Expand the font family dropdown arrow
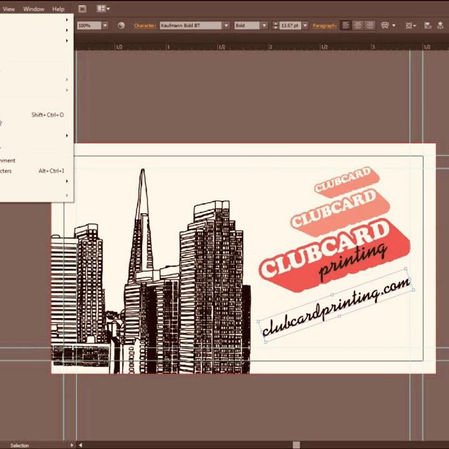 point(226,26)
